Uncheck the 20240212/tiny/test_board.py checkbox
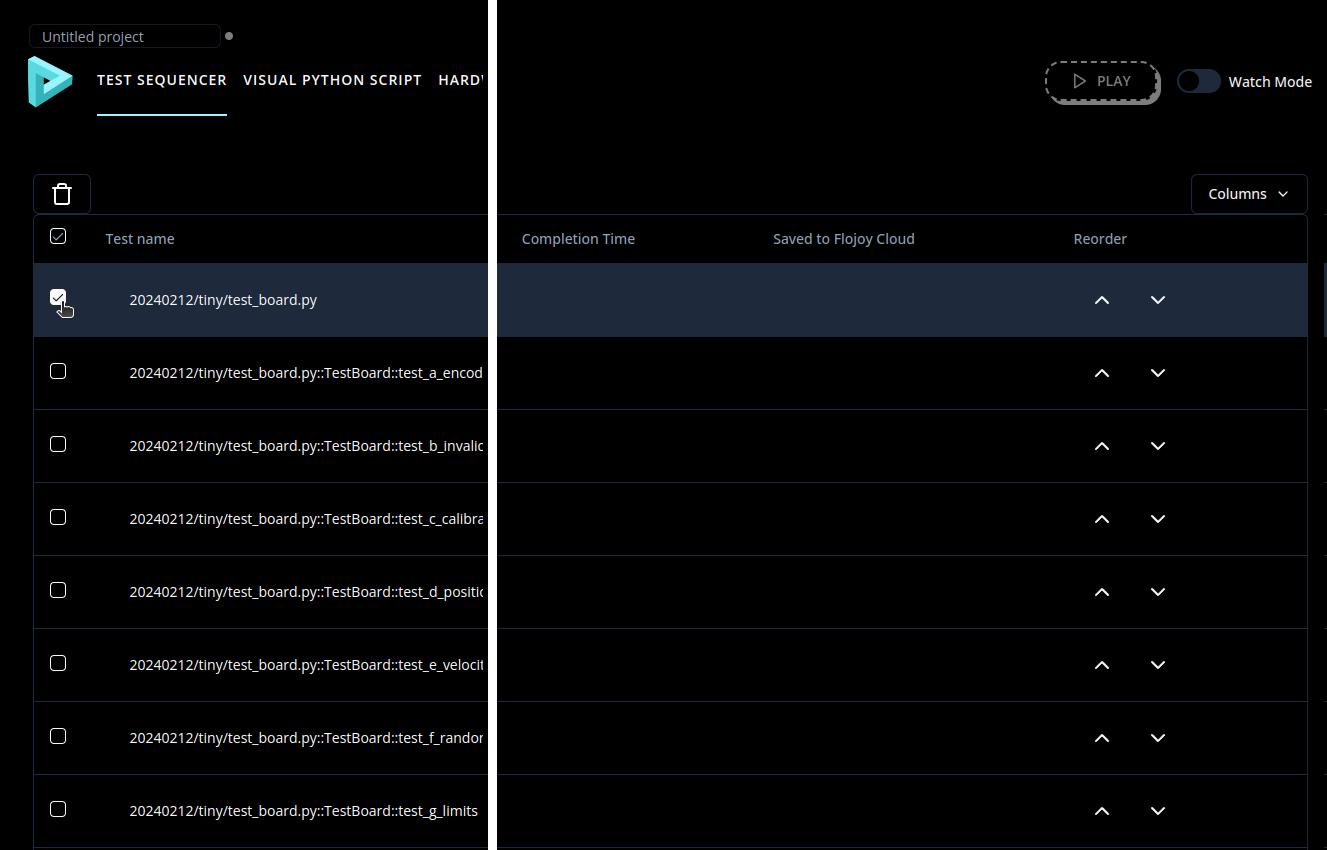 (x=58, y=297)
